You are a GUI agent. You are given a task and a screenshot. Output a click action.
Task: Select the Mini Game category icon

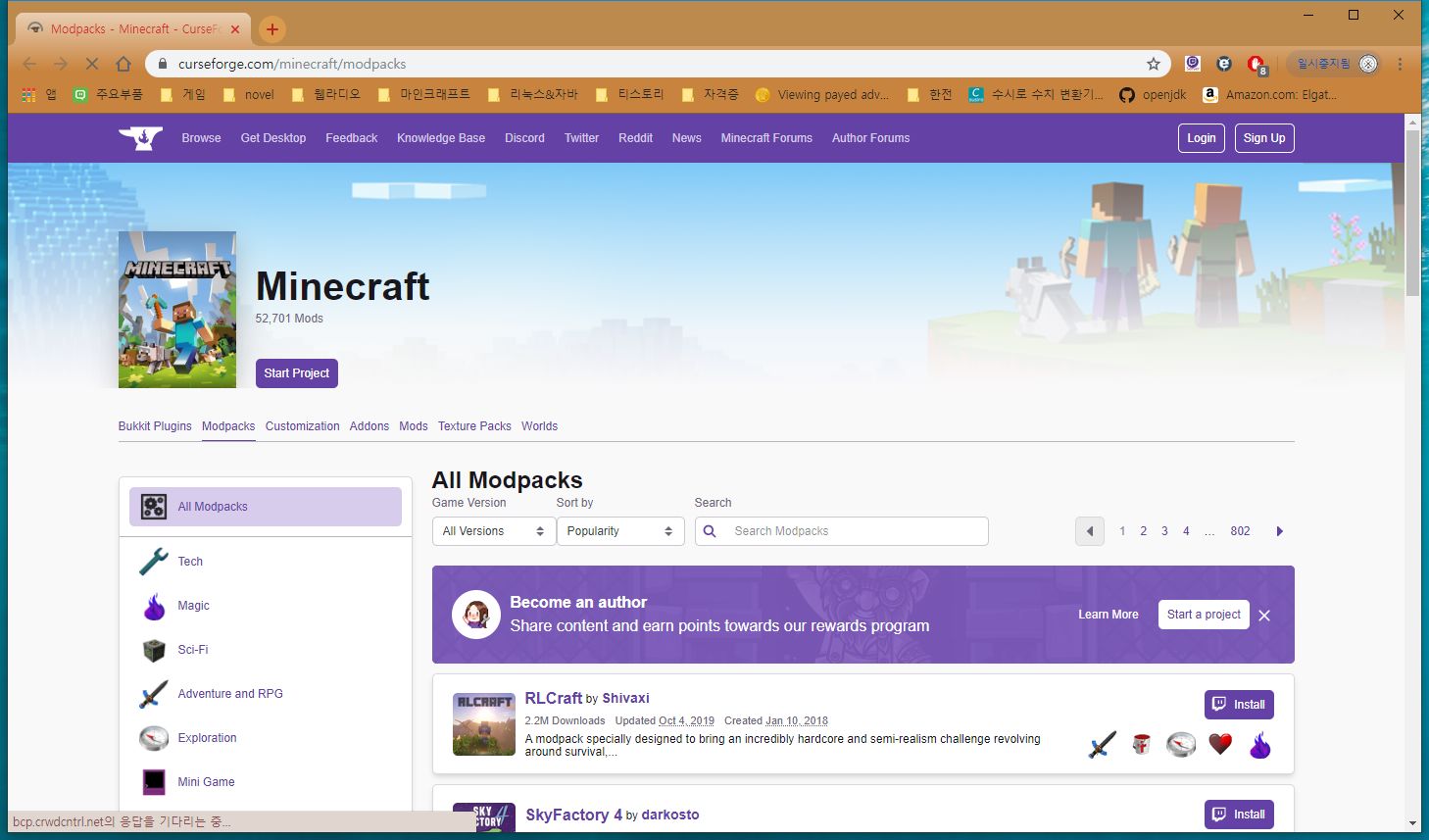[x=154, y=782]
